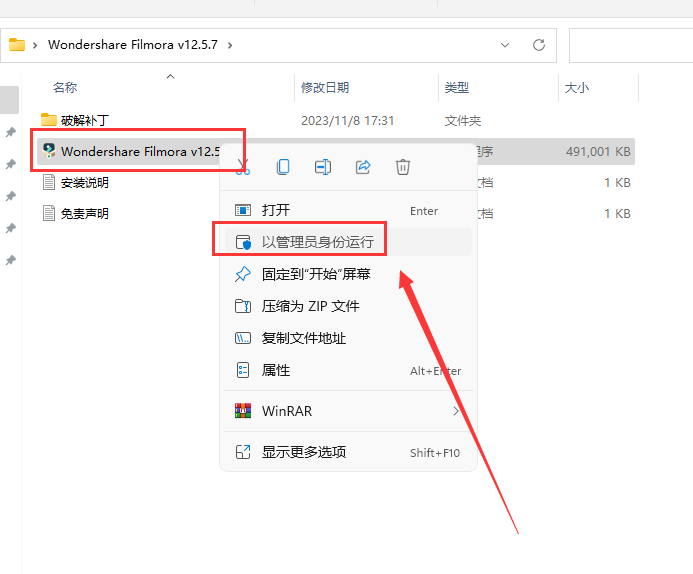This screenshot has width=693, height=574.
Task: Click the 491,001 KB size cell
Action: tap(598, 152)
